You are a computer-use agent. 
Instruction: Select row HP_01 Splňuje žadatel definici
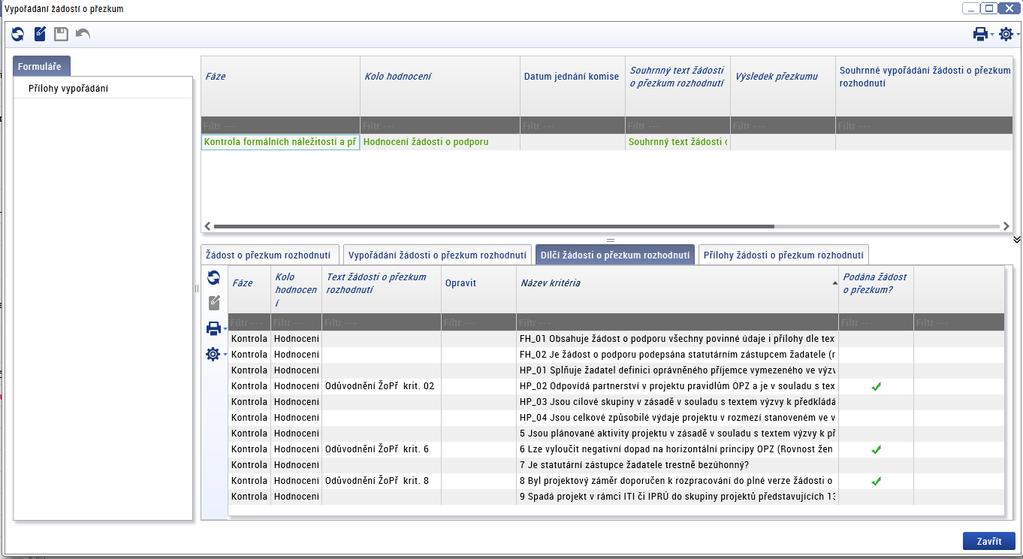(616, 370)
